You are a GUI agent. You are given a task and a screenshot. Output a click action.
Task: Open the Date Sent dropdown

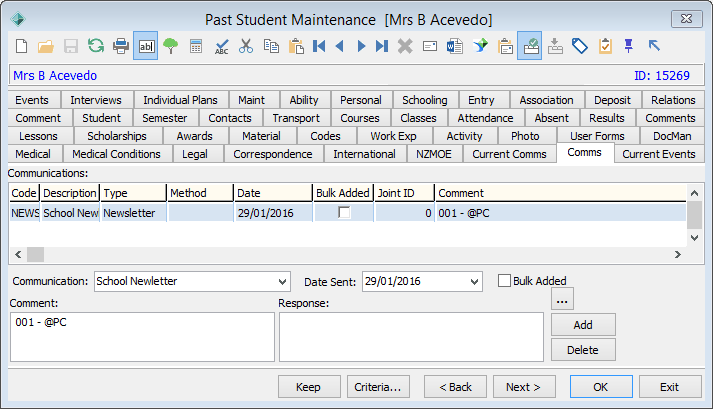pyautogui.click(x=474, y=282)
